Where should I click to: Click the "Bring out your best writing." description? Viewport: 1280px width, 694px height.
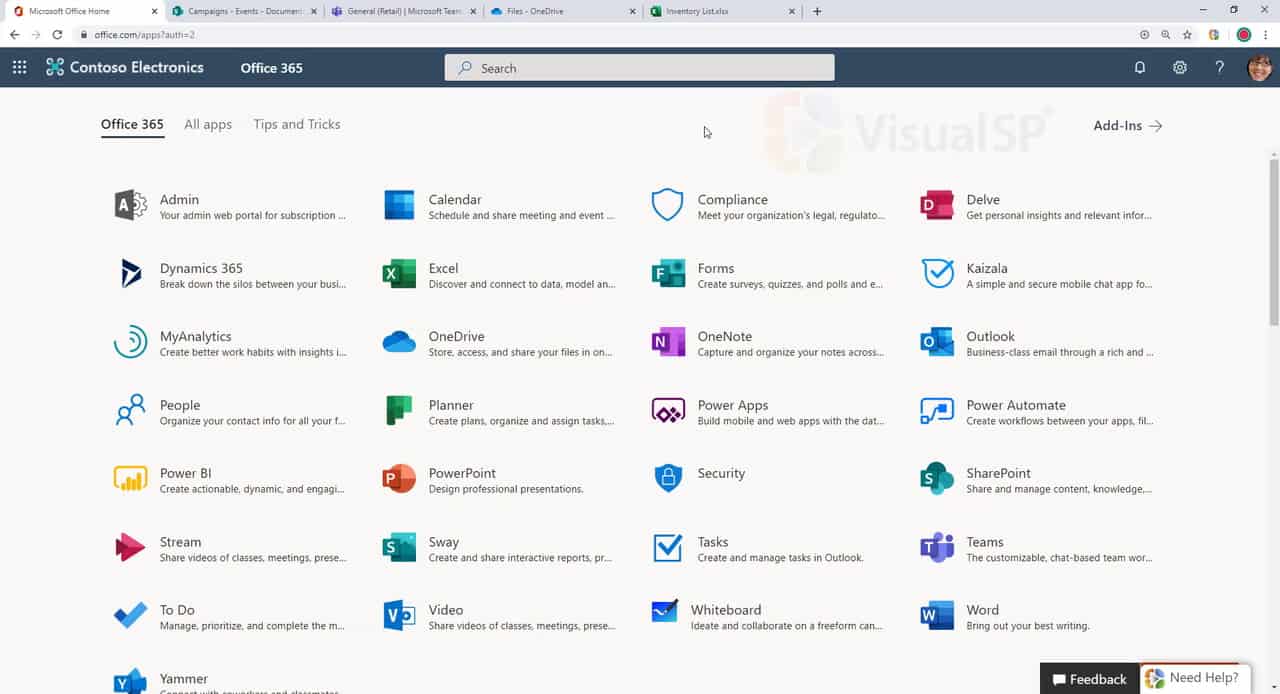coord(1028,626)
